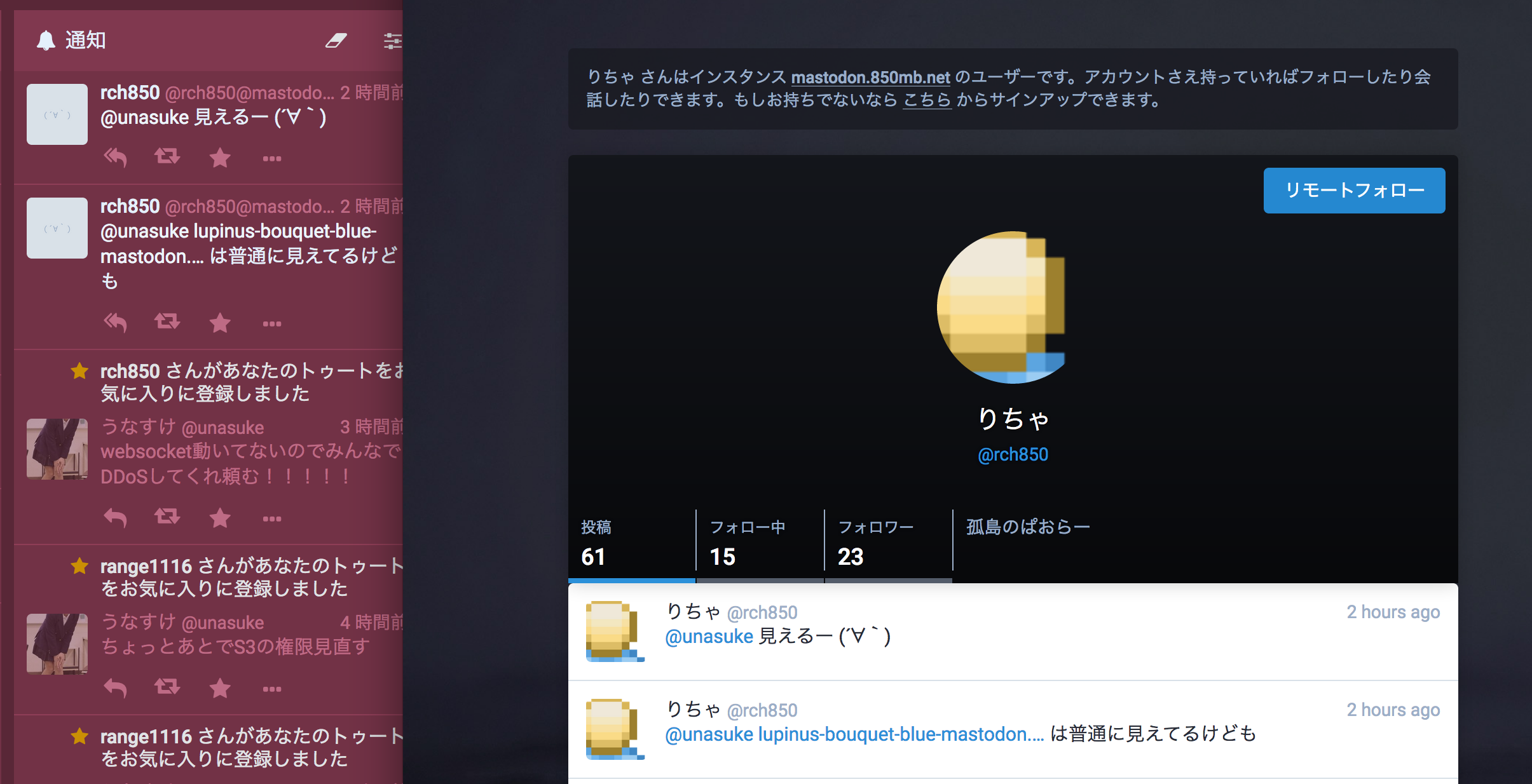Click うなすけ avatar on websocket toot
Screen dimensions: 1532x784
pos(57,449)
